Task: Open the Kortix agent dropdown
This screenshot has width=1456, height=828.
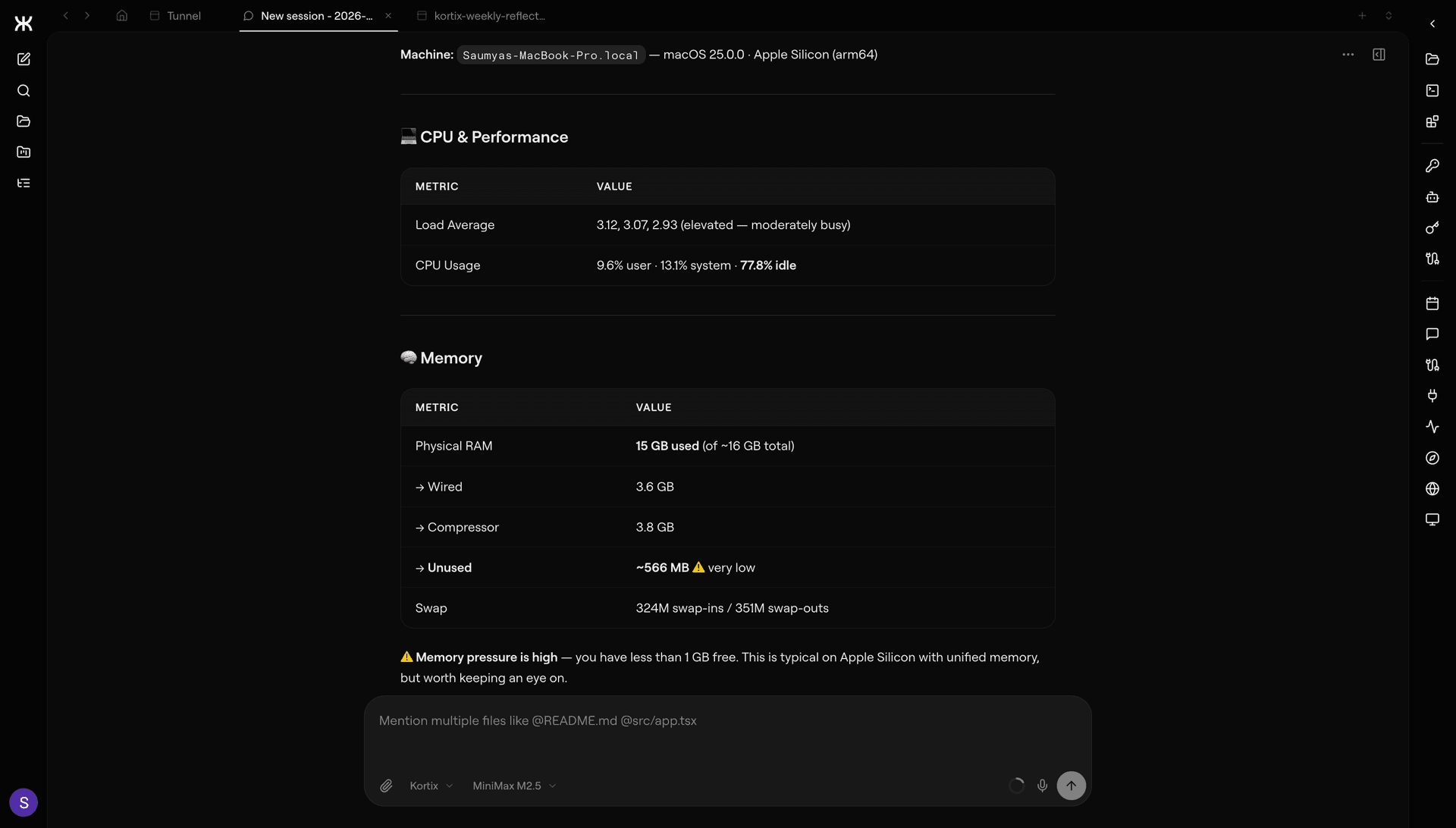Action: tap(431, 786)
